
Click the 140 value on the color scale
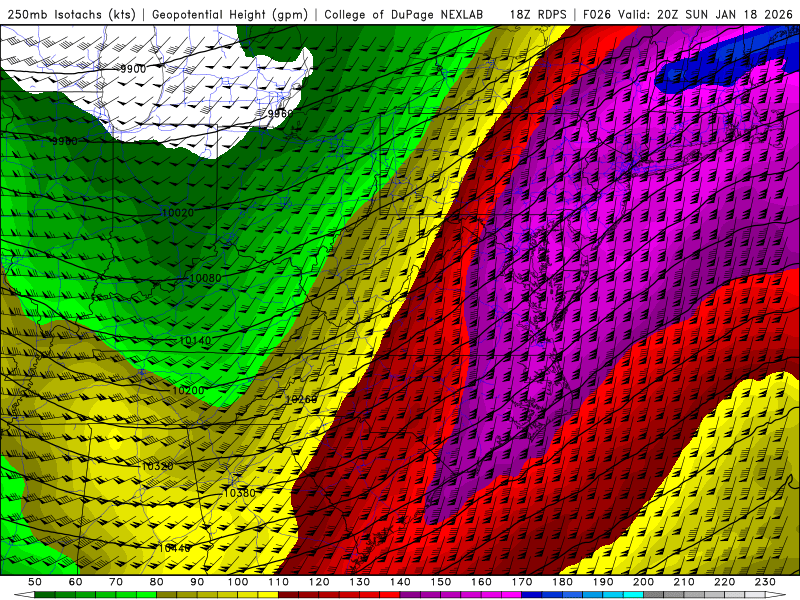pos(401,582)
